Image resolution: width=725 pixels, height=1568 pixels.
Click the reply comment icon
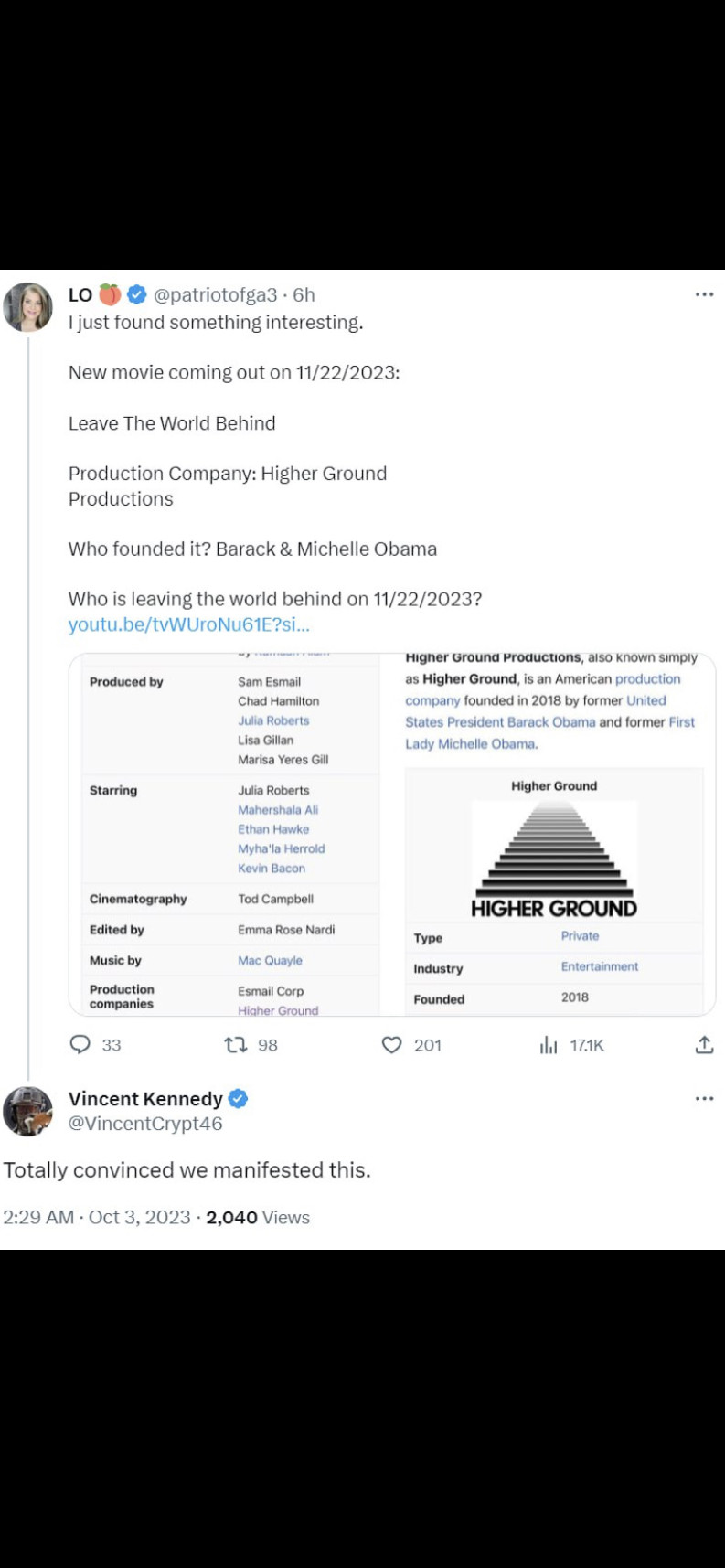pyautogui.click(x=81, y=1044)
